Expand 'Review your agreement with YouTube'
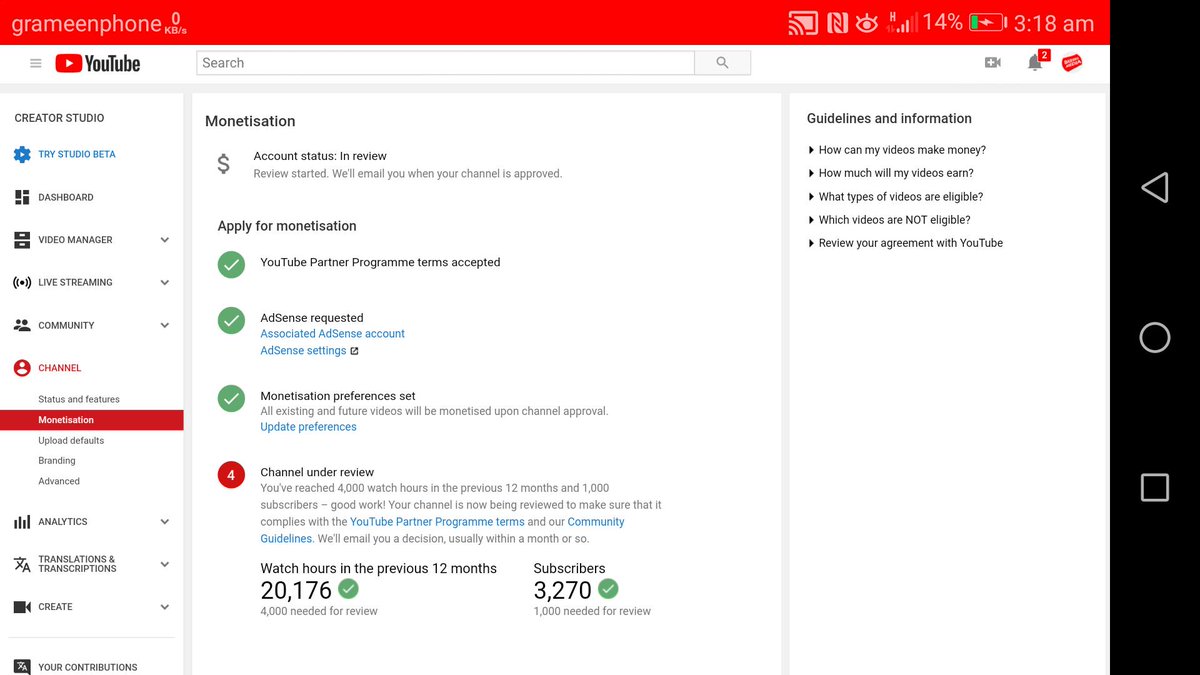This screenshot has height=675, width=1200. [905, 243]
